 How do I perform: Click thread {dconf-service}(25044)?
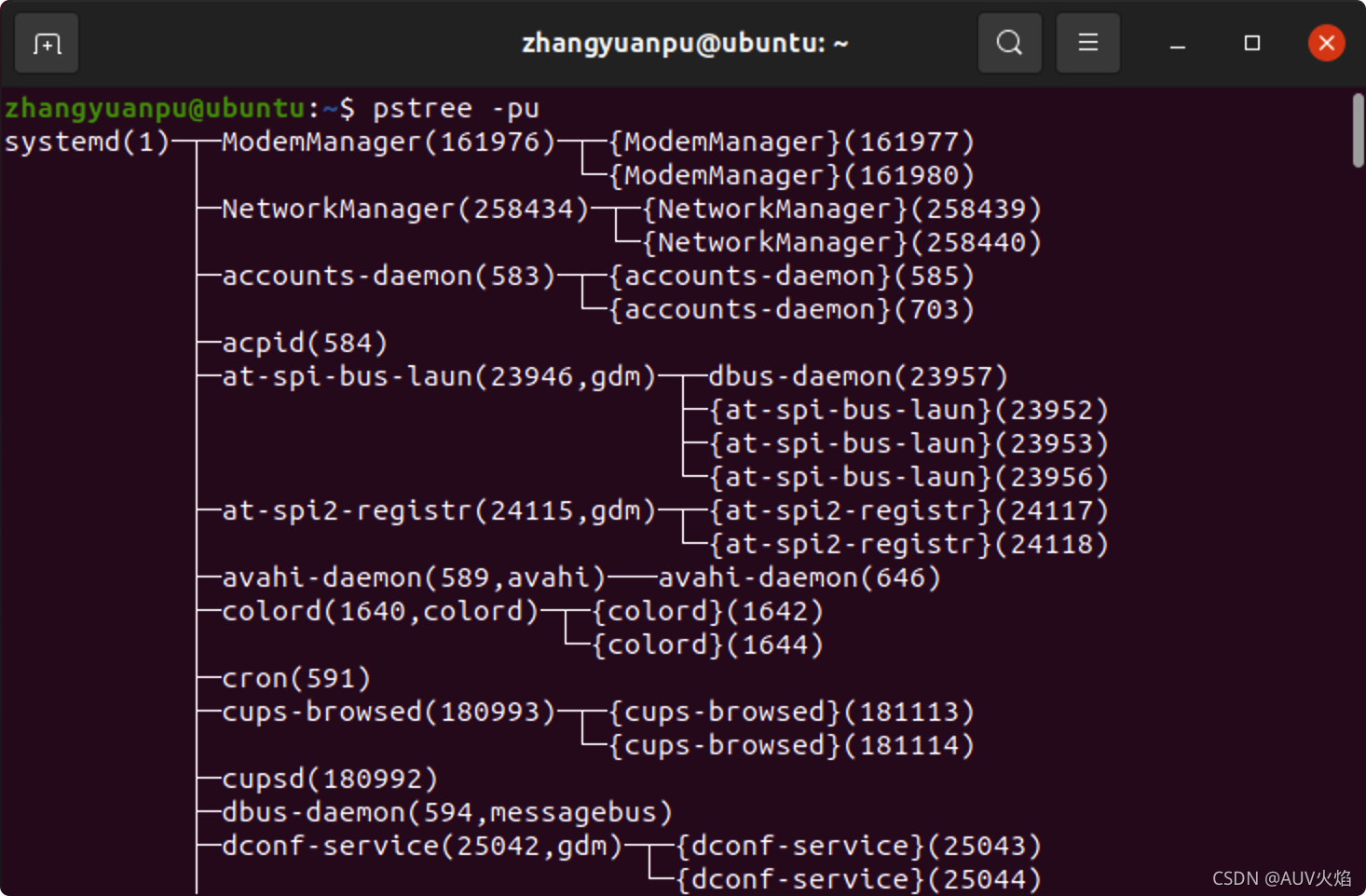tap(858, 879)
